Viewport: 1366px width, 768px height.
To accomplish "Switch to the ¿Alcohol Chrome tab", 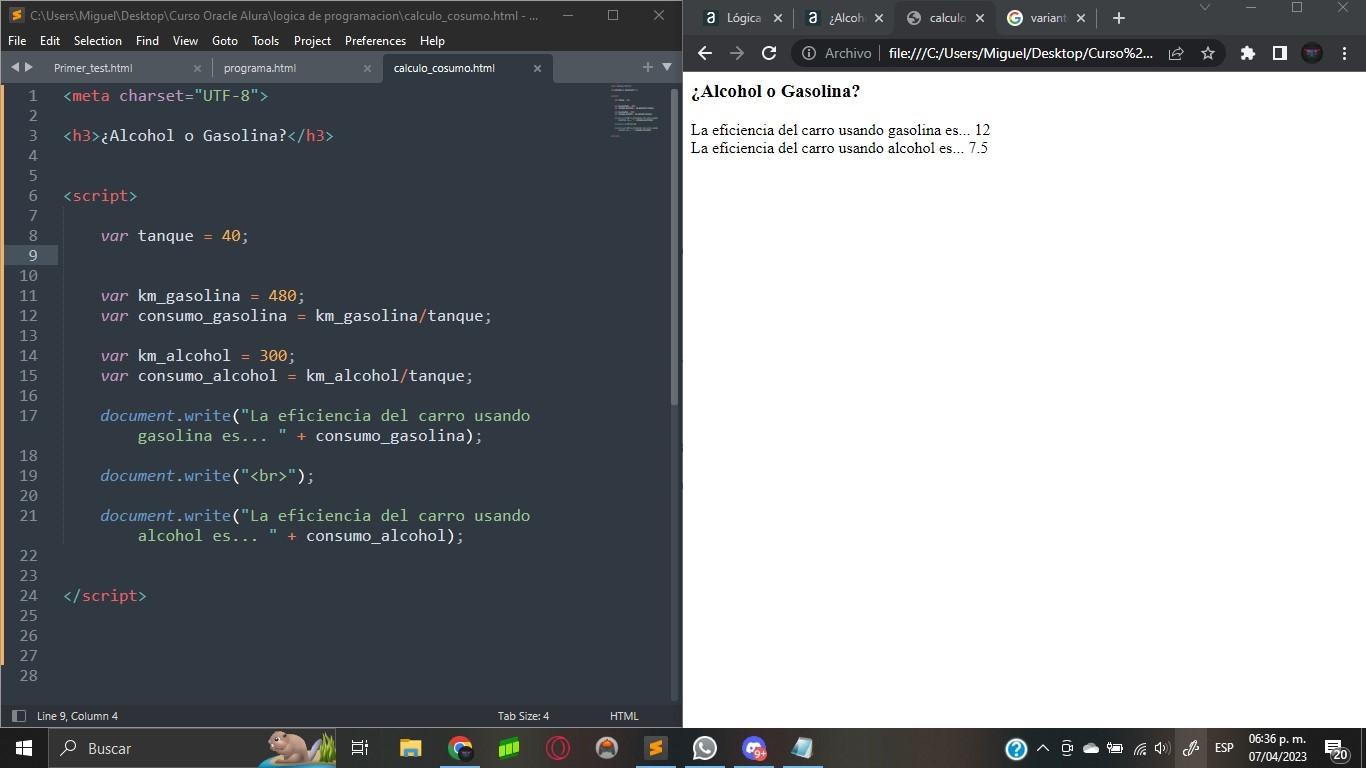I will point(845,18).
